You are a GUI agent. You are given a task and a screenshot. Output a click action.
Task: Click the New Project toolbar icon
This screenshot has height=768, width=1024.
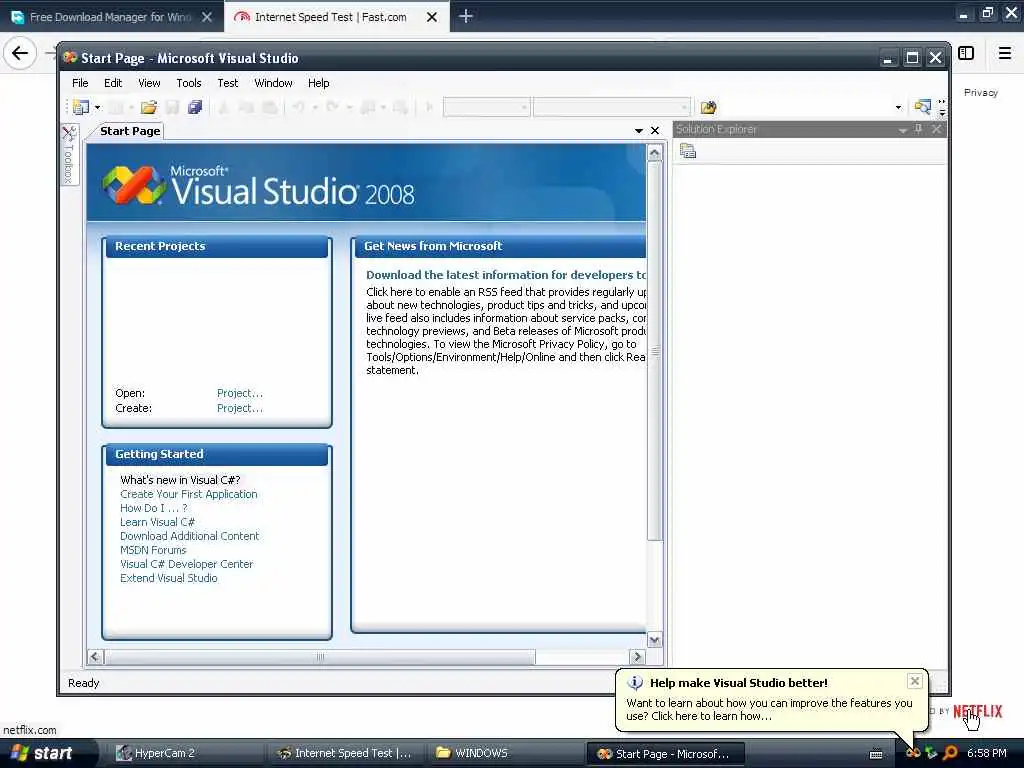click(x=81, y=107)
